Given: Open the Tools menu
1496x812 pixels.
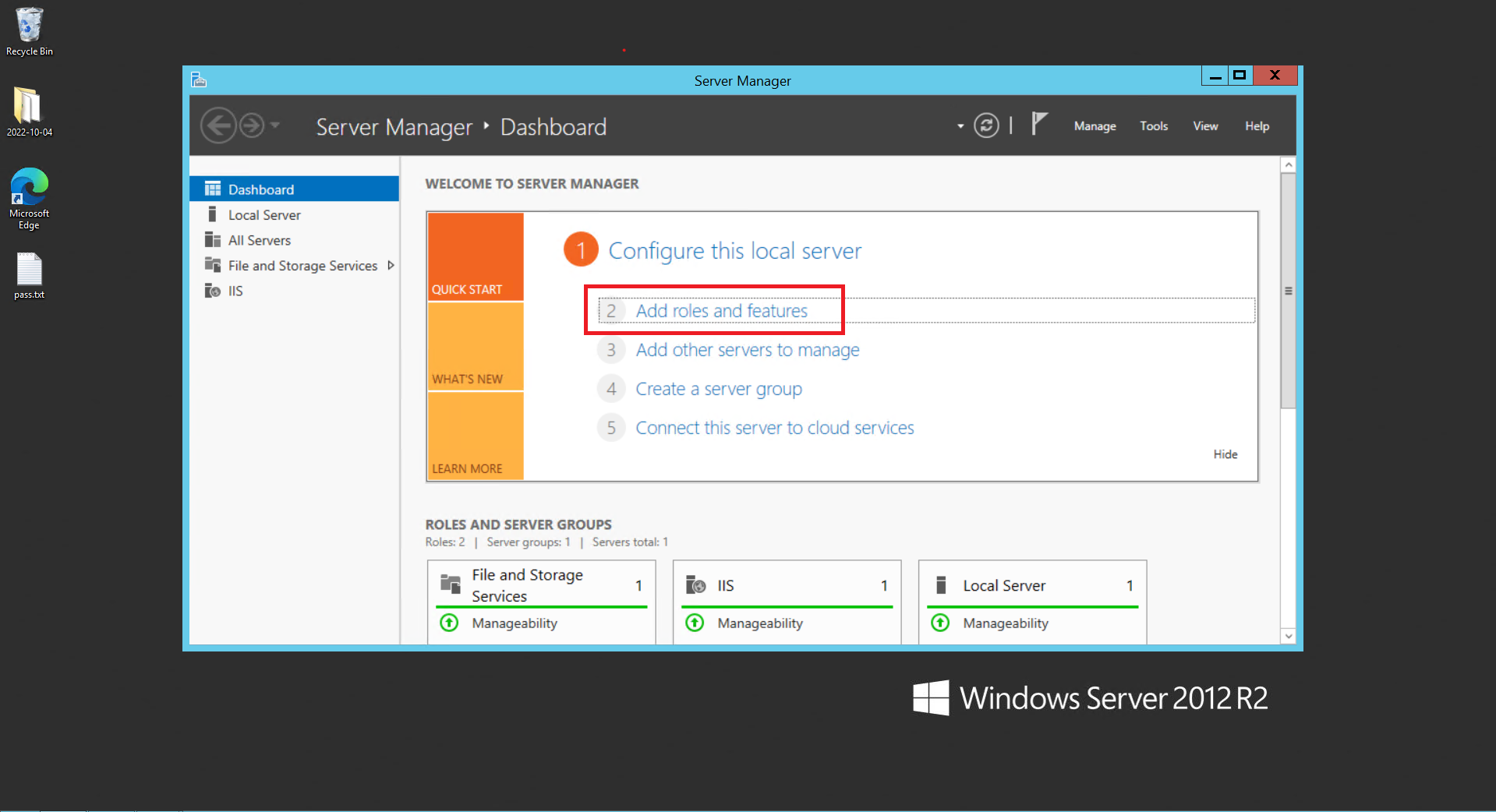Looking at the screenshot, I should (x=1154, y=126).
